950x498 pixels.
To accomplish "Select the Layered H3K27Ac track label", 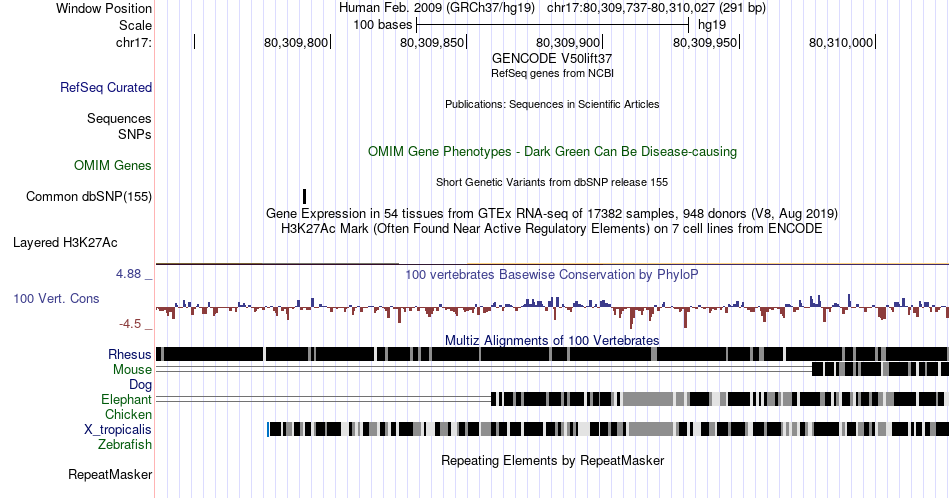I will click(65, 242).
